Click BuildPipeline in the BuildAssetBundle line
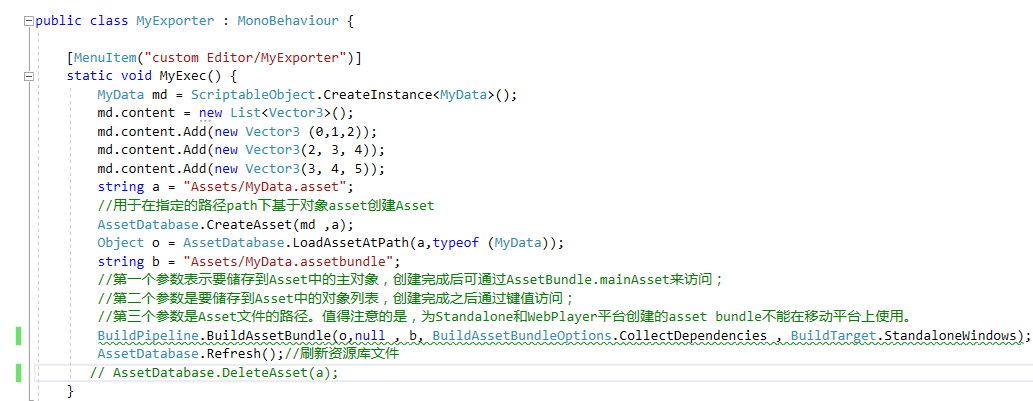Viewport: 1033px width, 401px height. click(x=148, y=336)
